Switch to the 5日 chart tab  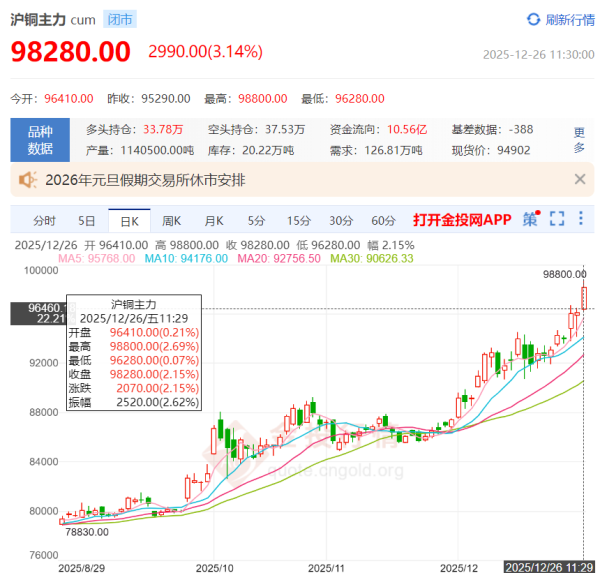pos(86,221)
